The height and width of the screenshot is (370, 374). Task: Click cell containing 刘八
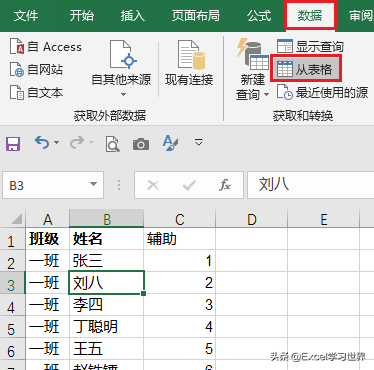[107, 283]
